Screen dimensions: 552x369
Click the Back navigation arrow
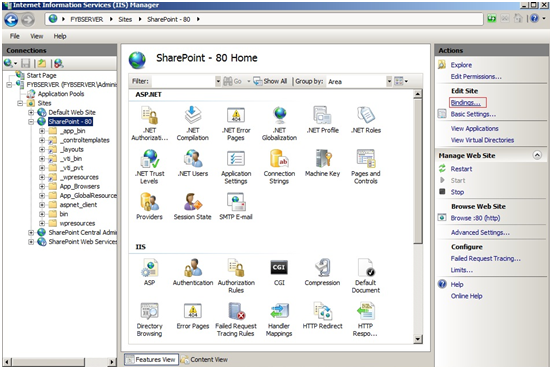[x=11, y=20]
